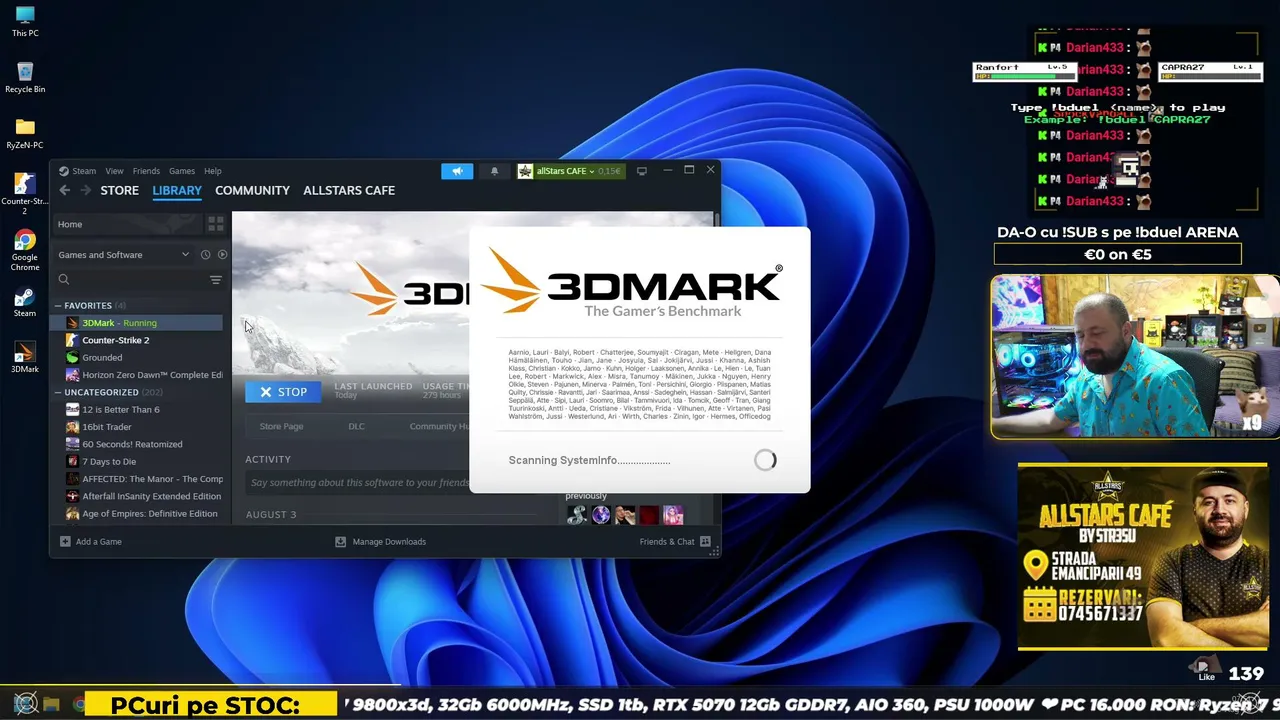Switch to the LIBRARY tab

point(177,190)
